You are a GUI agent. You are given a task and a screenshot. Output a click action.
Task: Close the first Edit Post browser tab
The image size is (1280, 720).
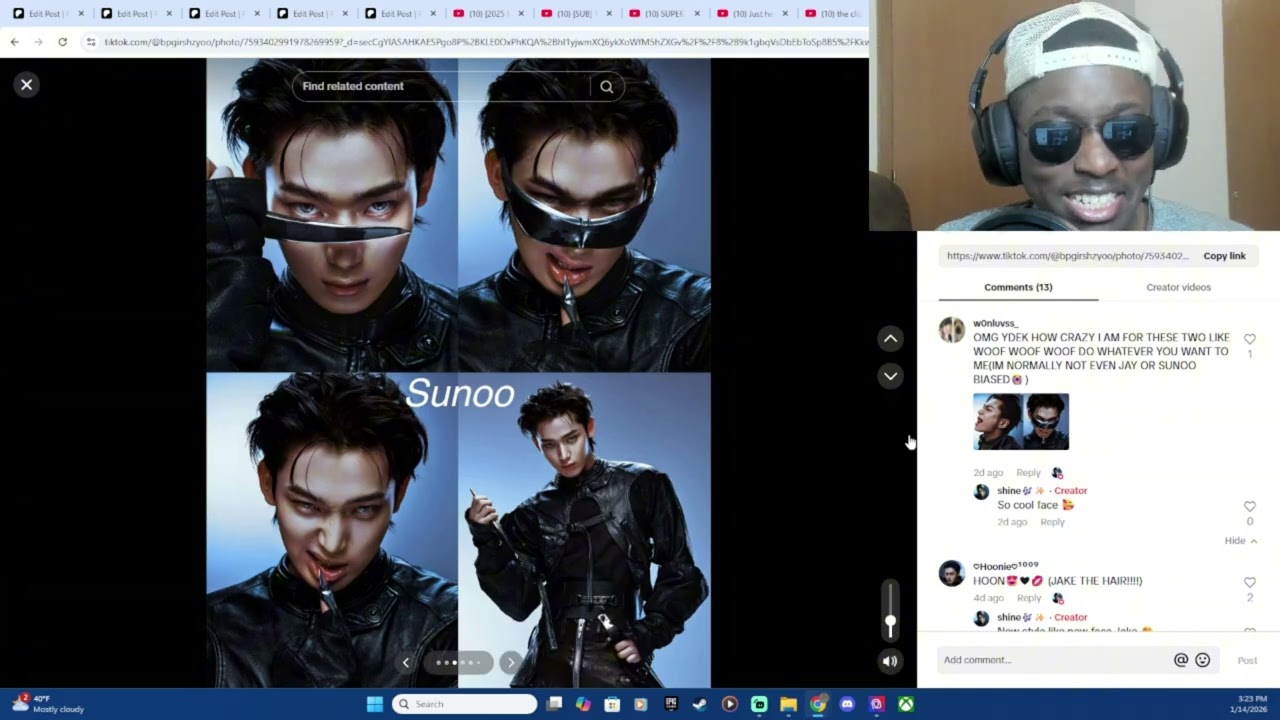tap(82, 14)
